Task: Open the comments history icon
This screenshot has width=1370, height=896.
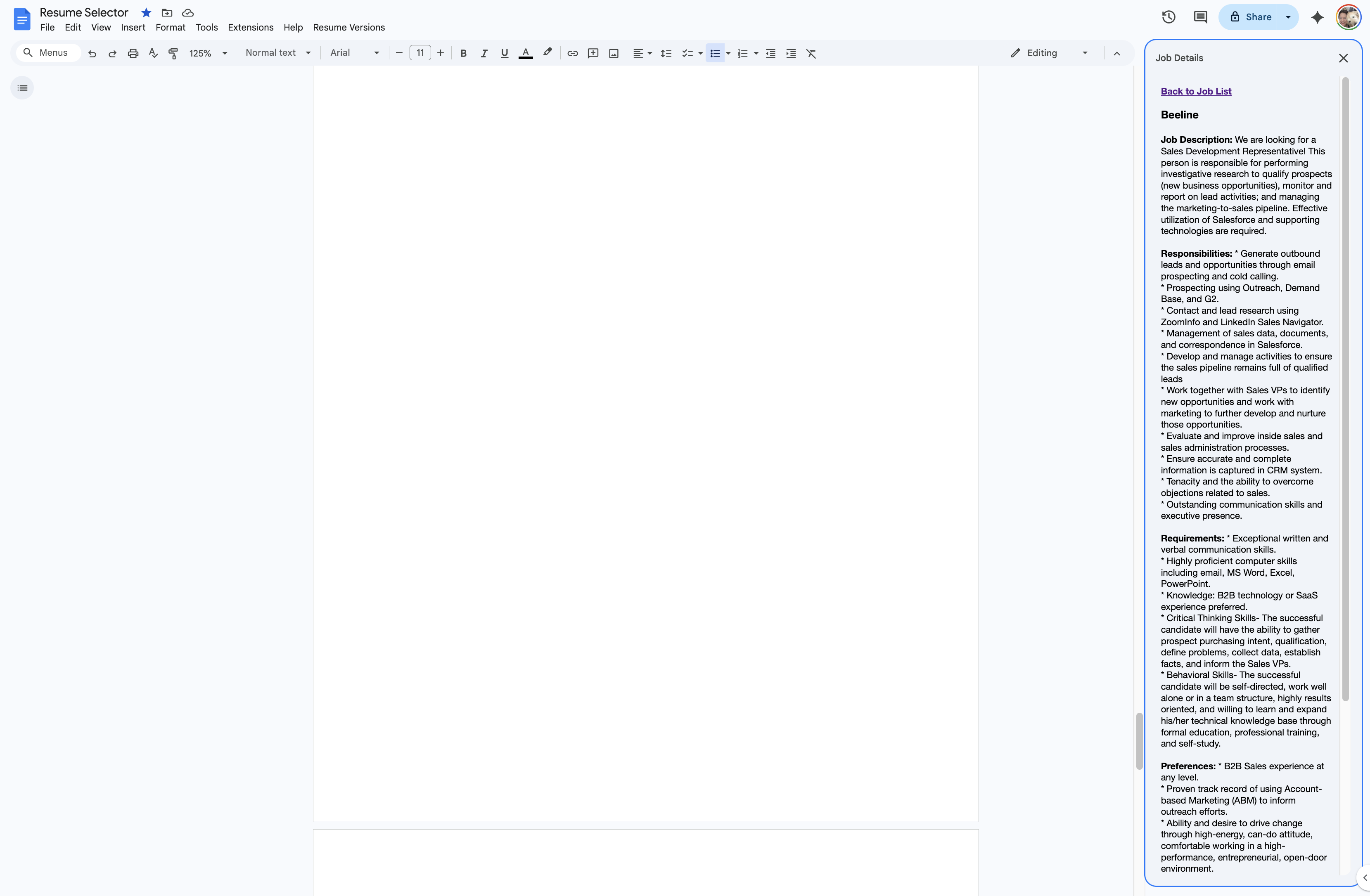Action: tap(1200, 17)
